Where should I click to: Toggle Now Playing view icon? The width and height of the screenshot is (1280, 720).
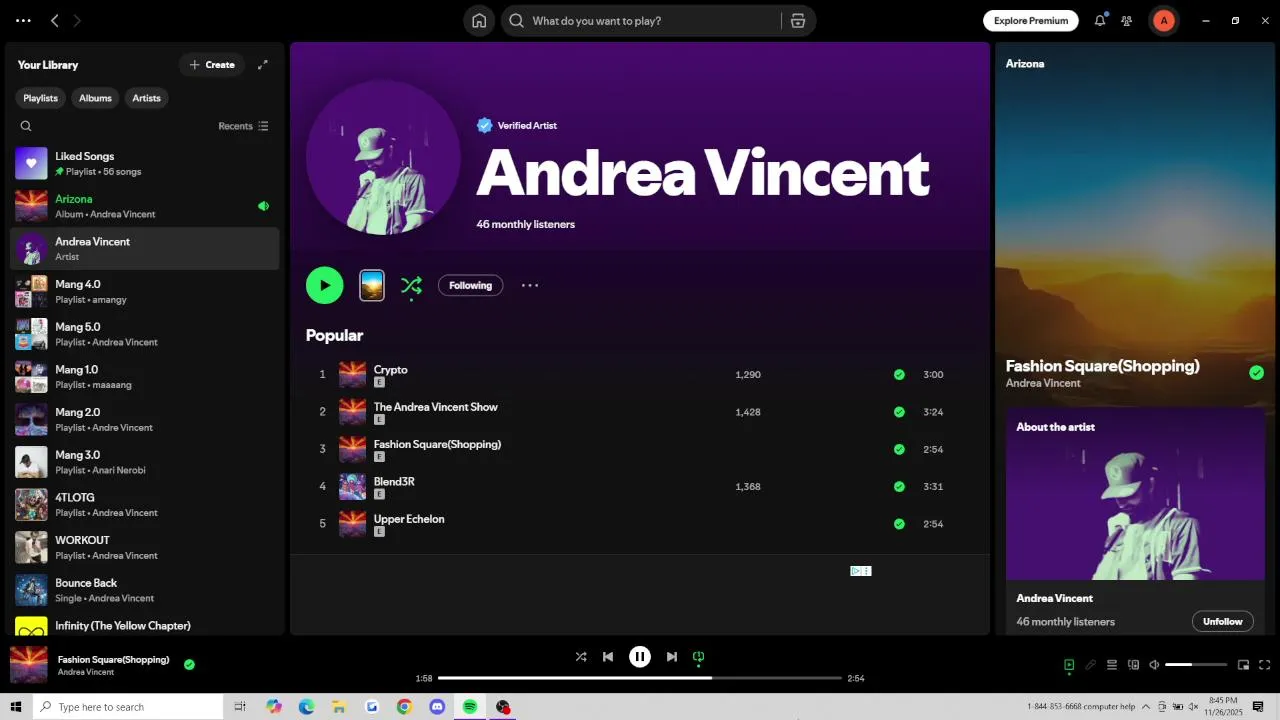(1069, 665)
